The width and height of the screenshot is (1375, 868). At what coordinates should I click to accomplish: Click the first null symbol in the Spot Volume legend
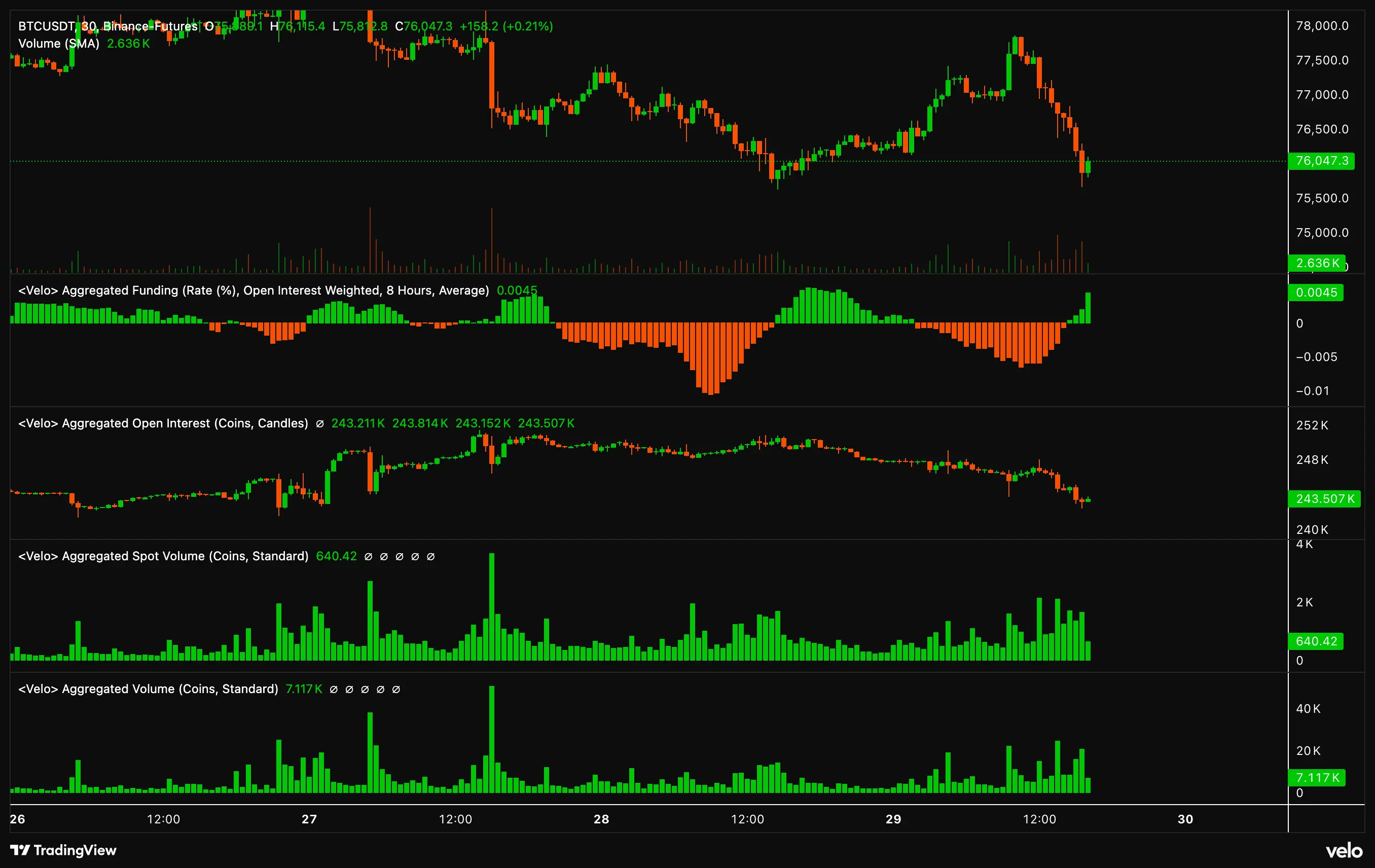(368, 557)
